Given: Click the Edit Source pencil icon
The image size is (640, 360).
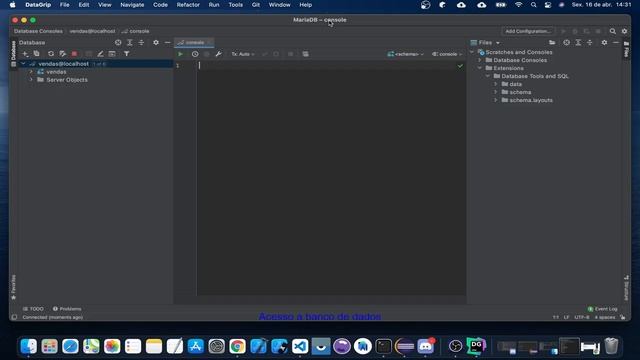Looking at the screenshot, I should [x=100, y=54].
